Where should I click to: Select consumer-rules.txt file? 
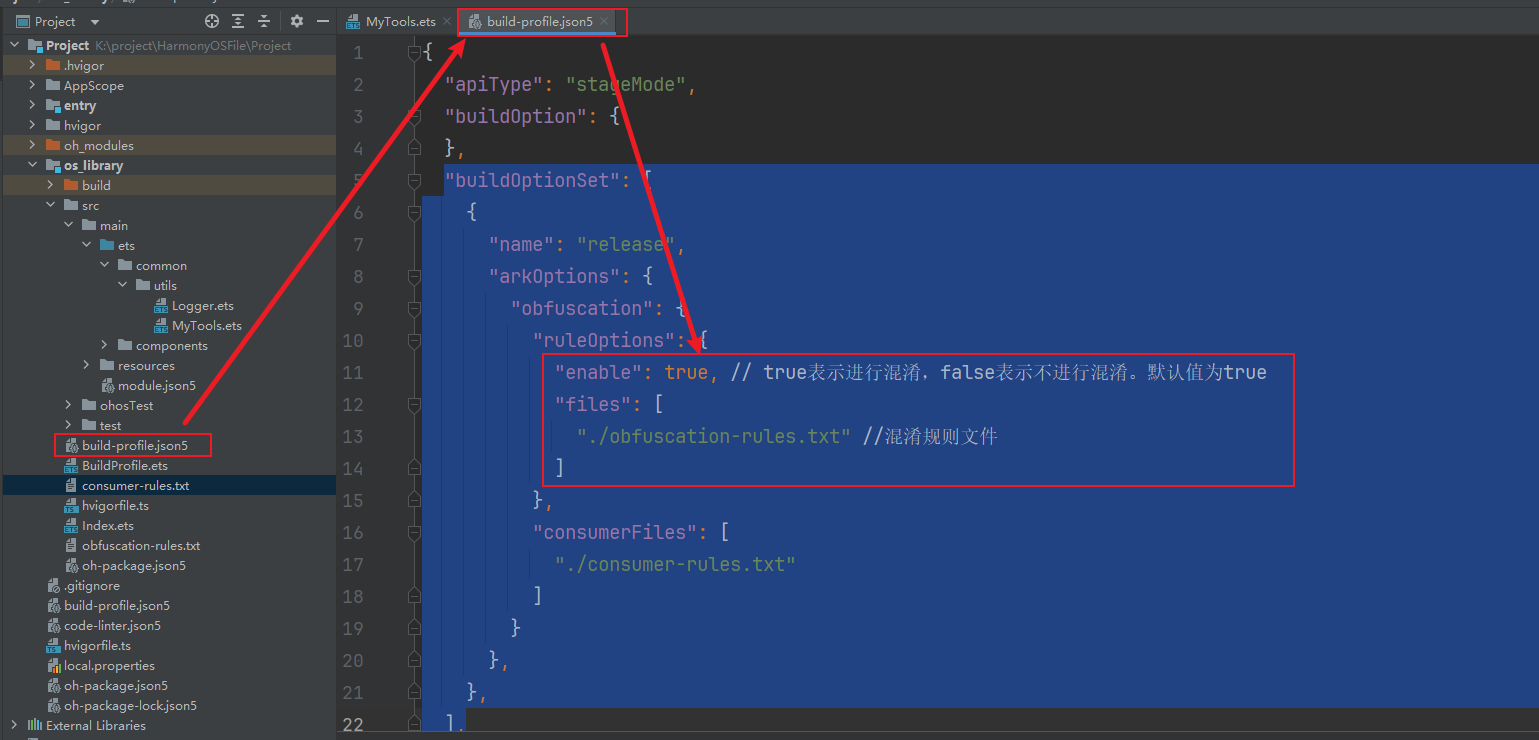pyautogui.click(x=135, y=485)
